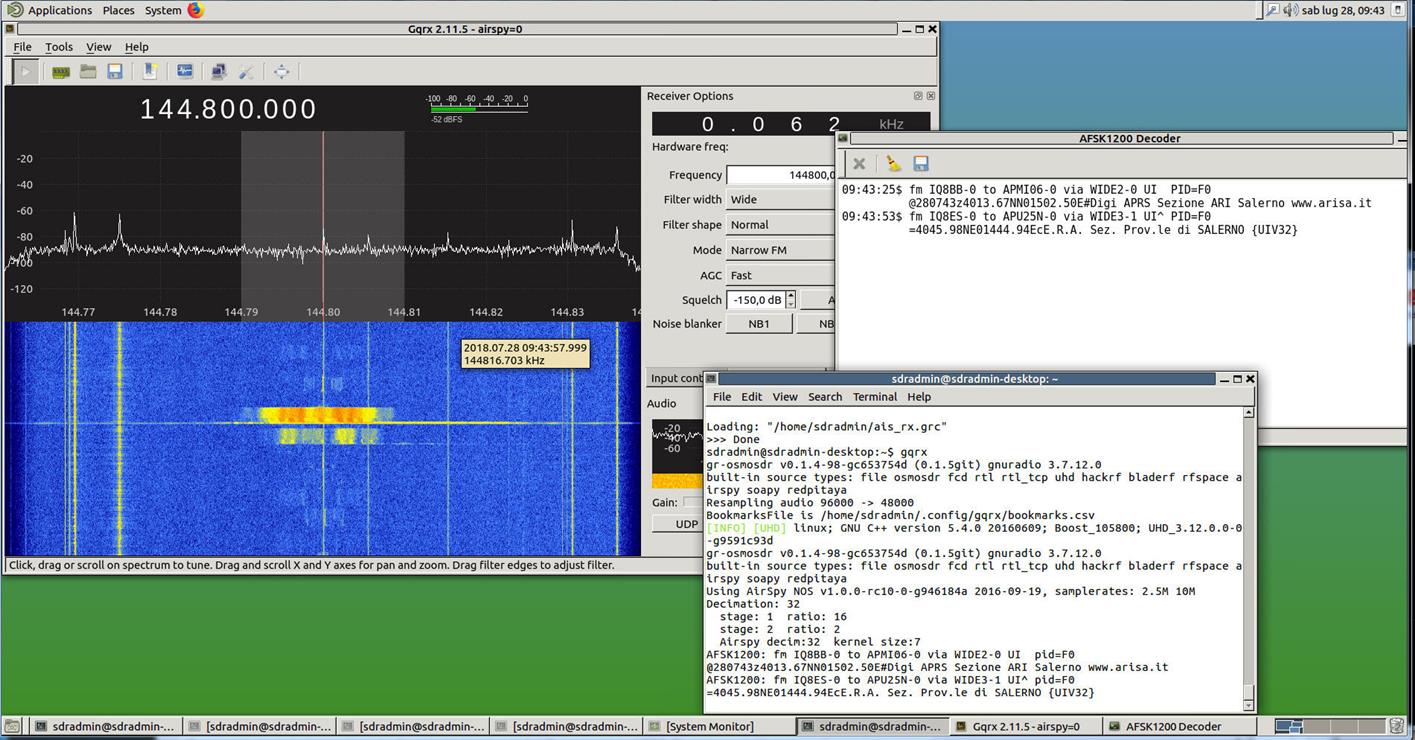Click the remote control computers icon
The image size is (1415, 740).
(x=218, y=71)
